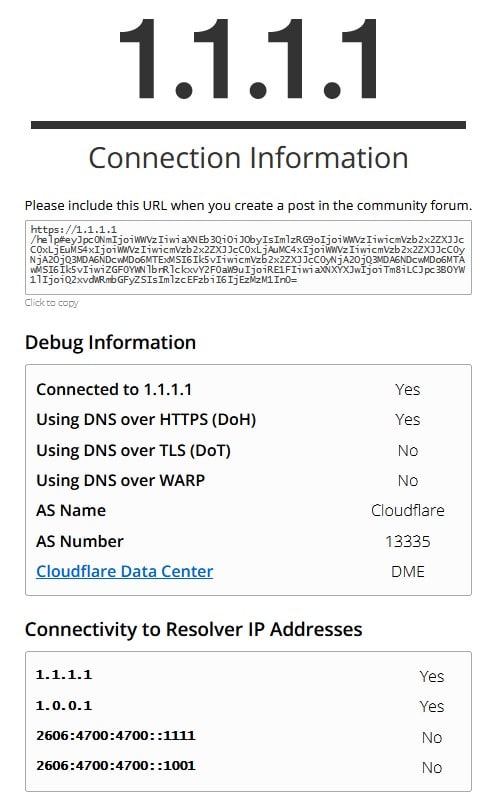The height and width of the screenshot is (799, 484).
Task: Click the Yes value for DNS over HTTPS
Action: pyautogui.click(x=408, y=419)
